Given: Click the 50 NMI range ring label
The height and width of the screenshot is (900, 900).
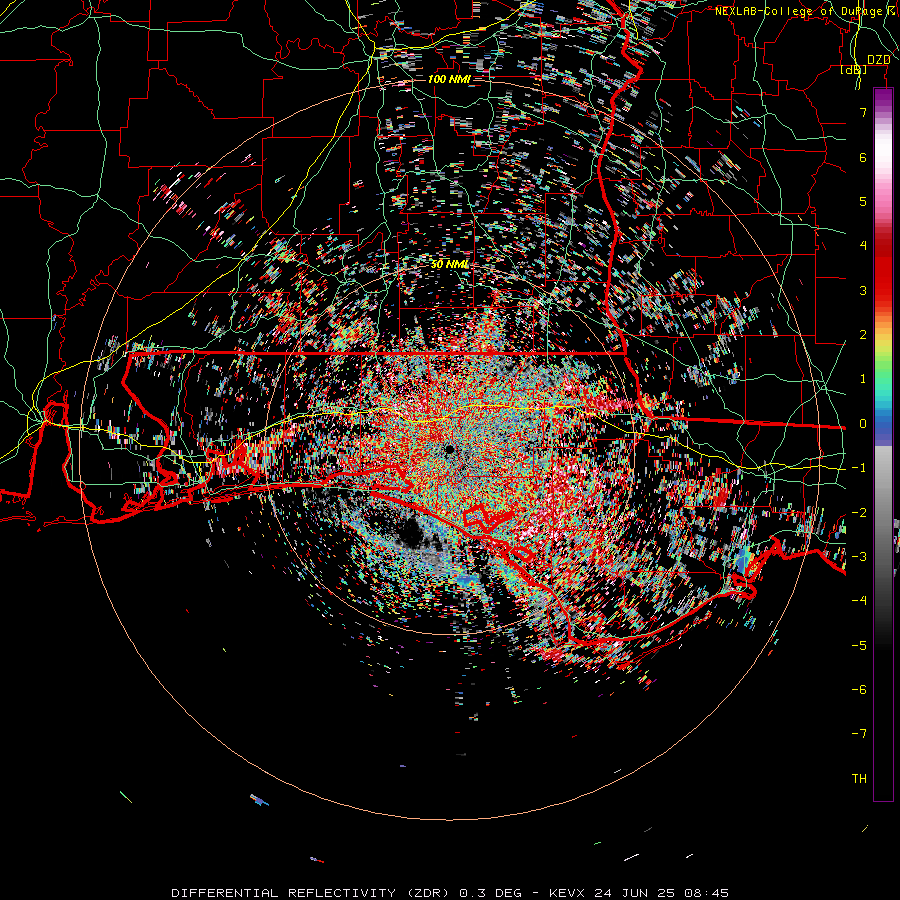Looking at the screenshot, I should (449, 265).
